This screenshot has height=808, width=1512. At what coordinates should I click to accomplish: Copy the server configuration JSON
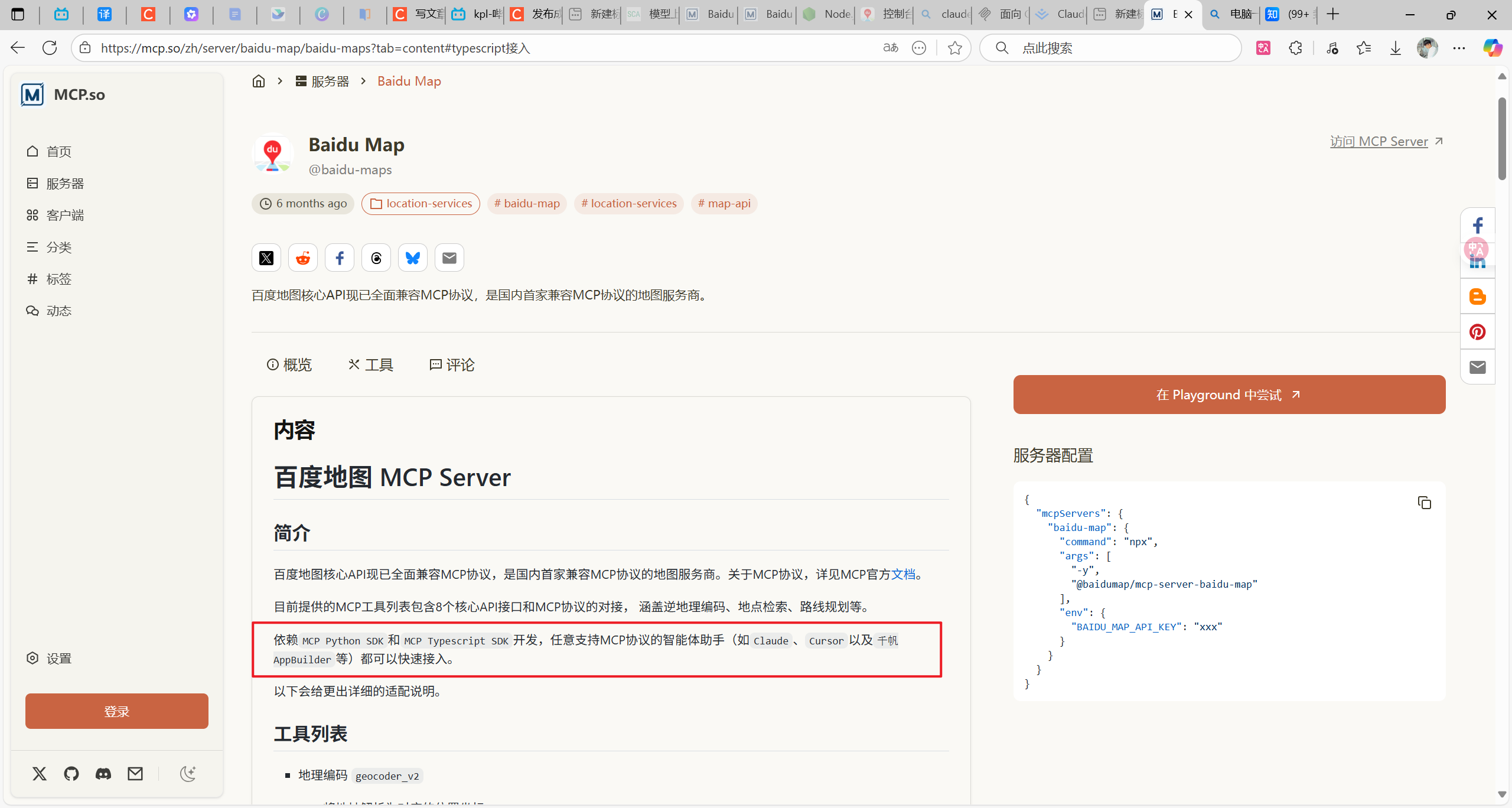click(x=1424, y=503)
